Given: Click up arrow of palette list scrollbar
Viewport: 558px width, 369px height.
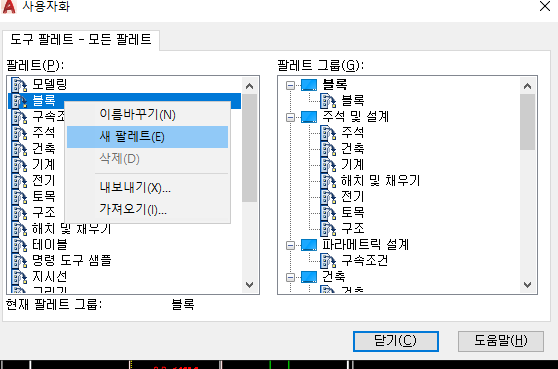Looking at the screenshot, I should [249, 86].
